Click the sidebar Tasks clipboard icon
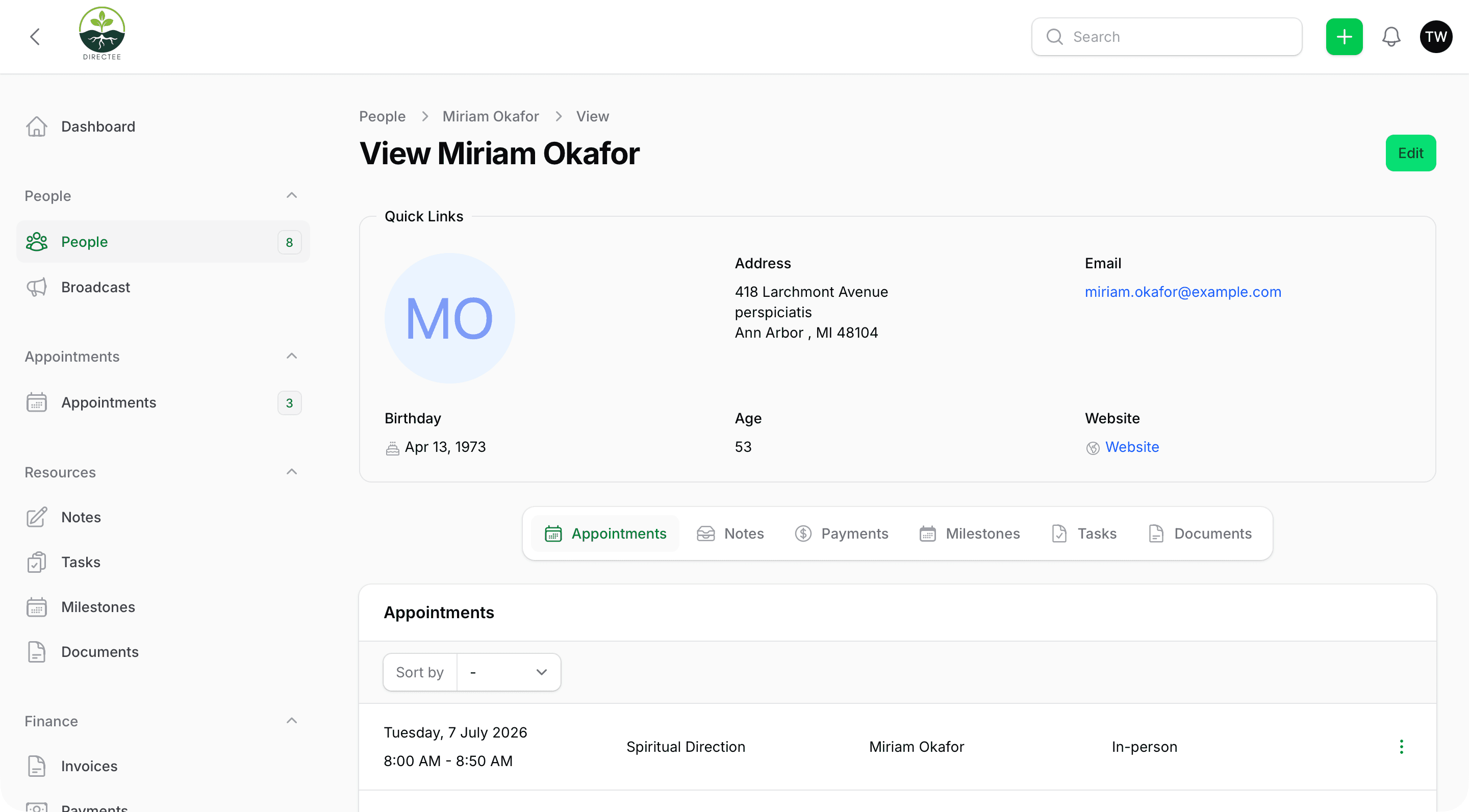The image size is (1469, 812). pyautogui.click(x=37, y=562)
